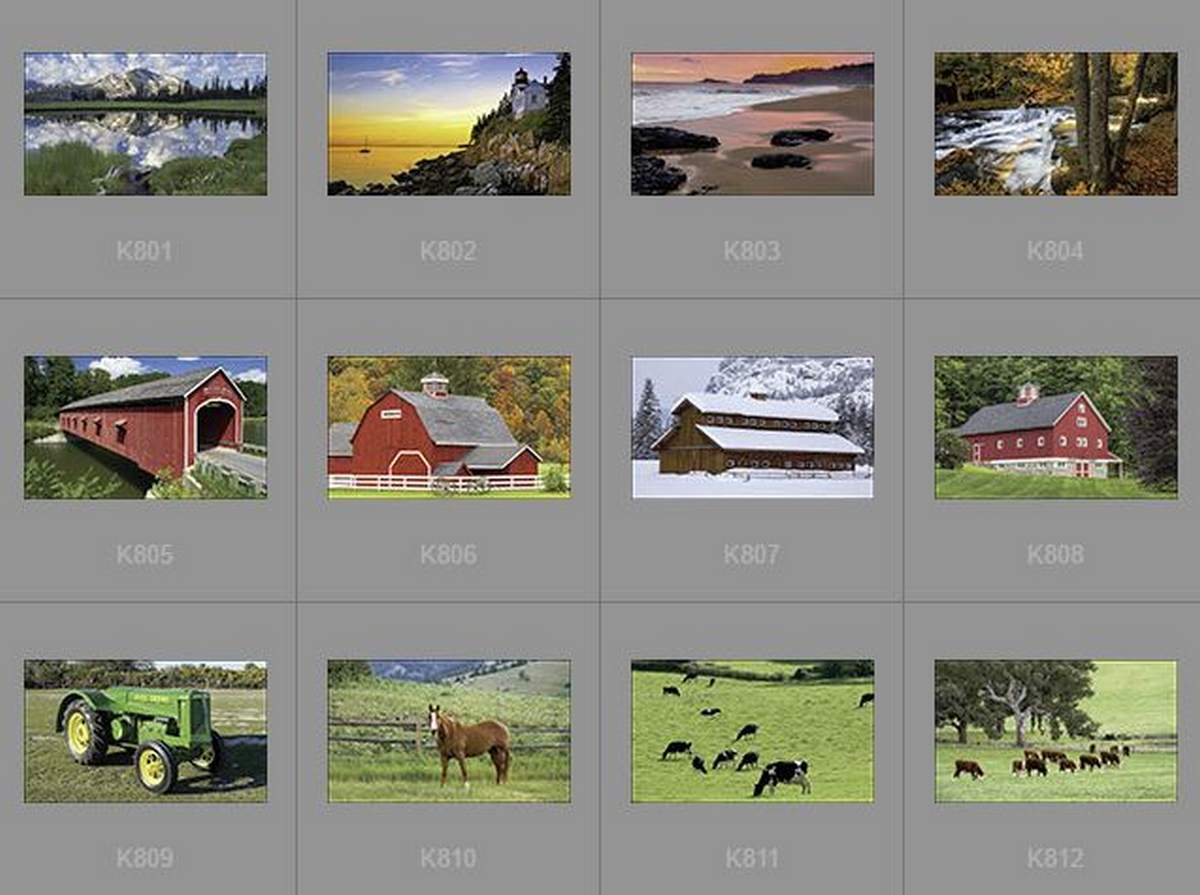Click the red barn on green hillside
The height and width of the screenshot is (895, 1200).
(1056, 427)
